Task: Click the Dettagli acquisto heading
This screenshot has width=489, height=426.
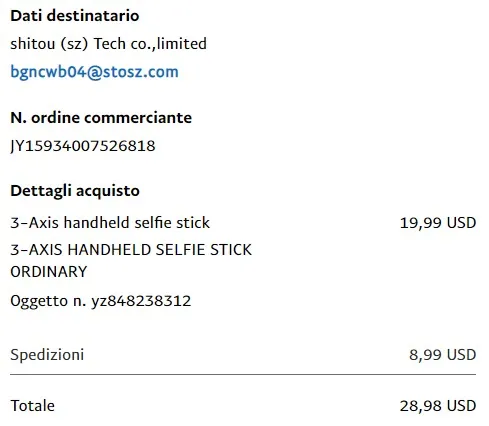Action: 75,191
